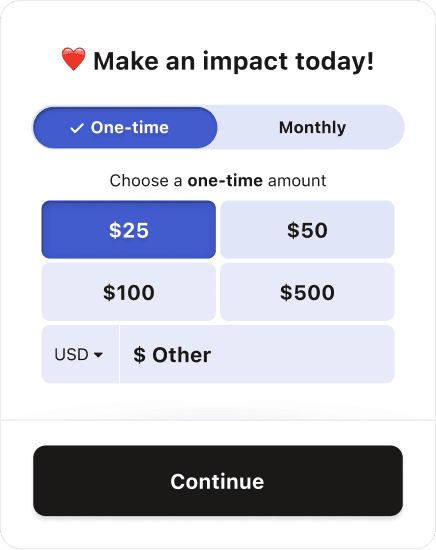Click the Continue button

[x=218, y=481]
